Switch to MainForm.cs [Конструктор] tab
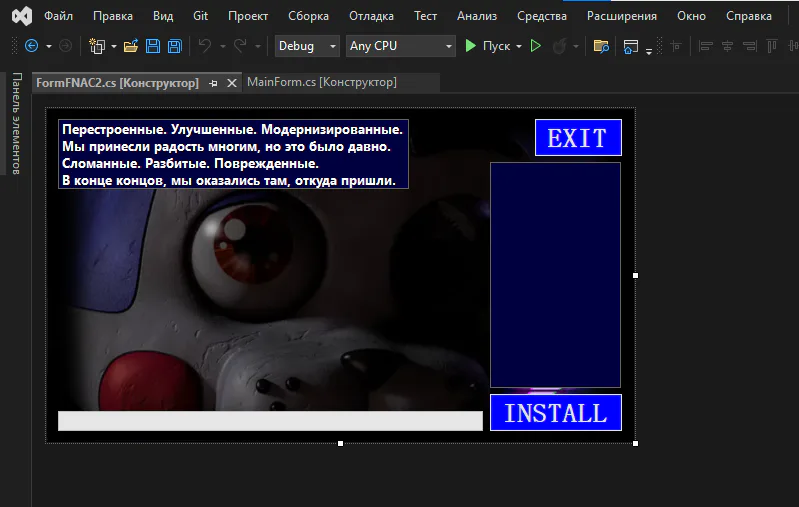799x507 pixels. click(x=322, y=82)
